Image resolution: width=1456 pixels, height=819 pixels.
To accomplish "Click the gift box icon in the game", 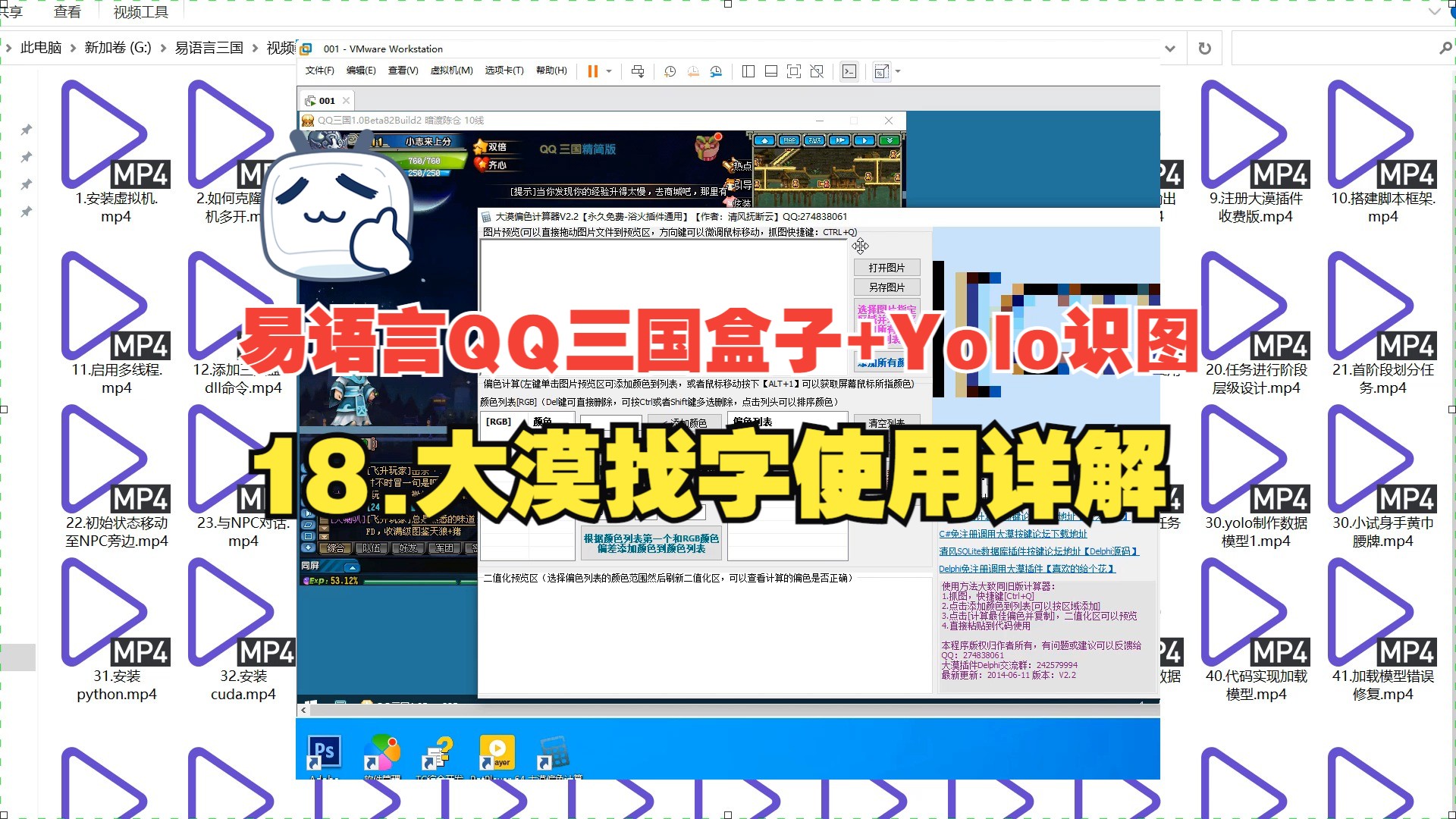I will click(x=708, y=146).
